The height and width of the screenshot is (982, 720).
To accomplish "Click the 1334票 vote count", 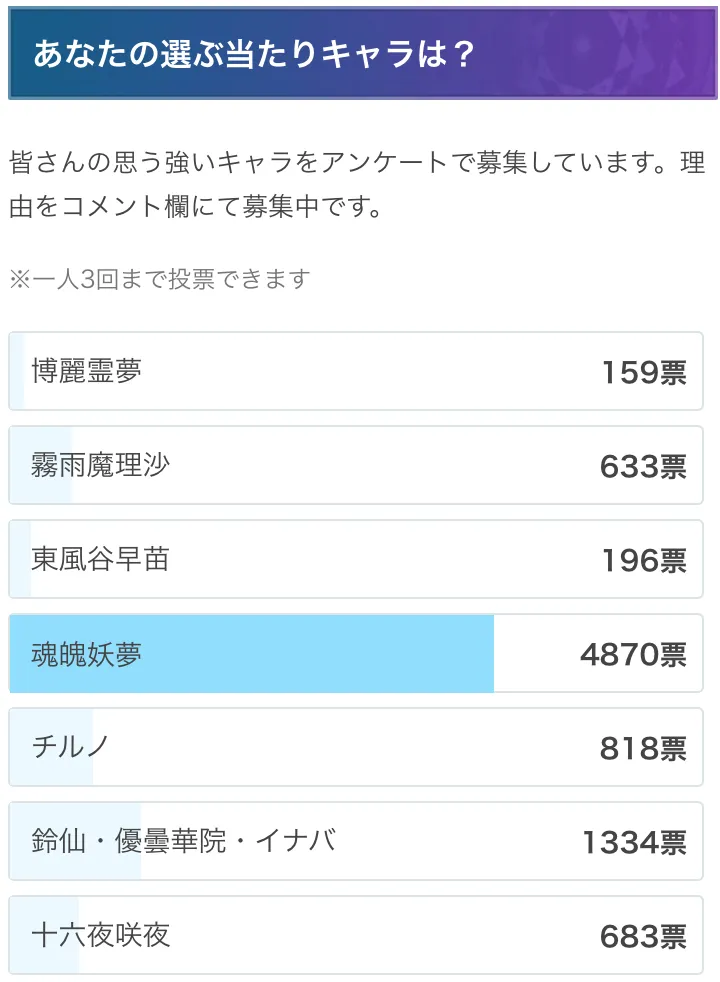I will pos(634,842).
